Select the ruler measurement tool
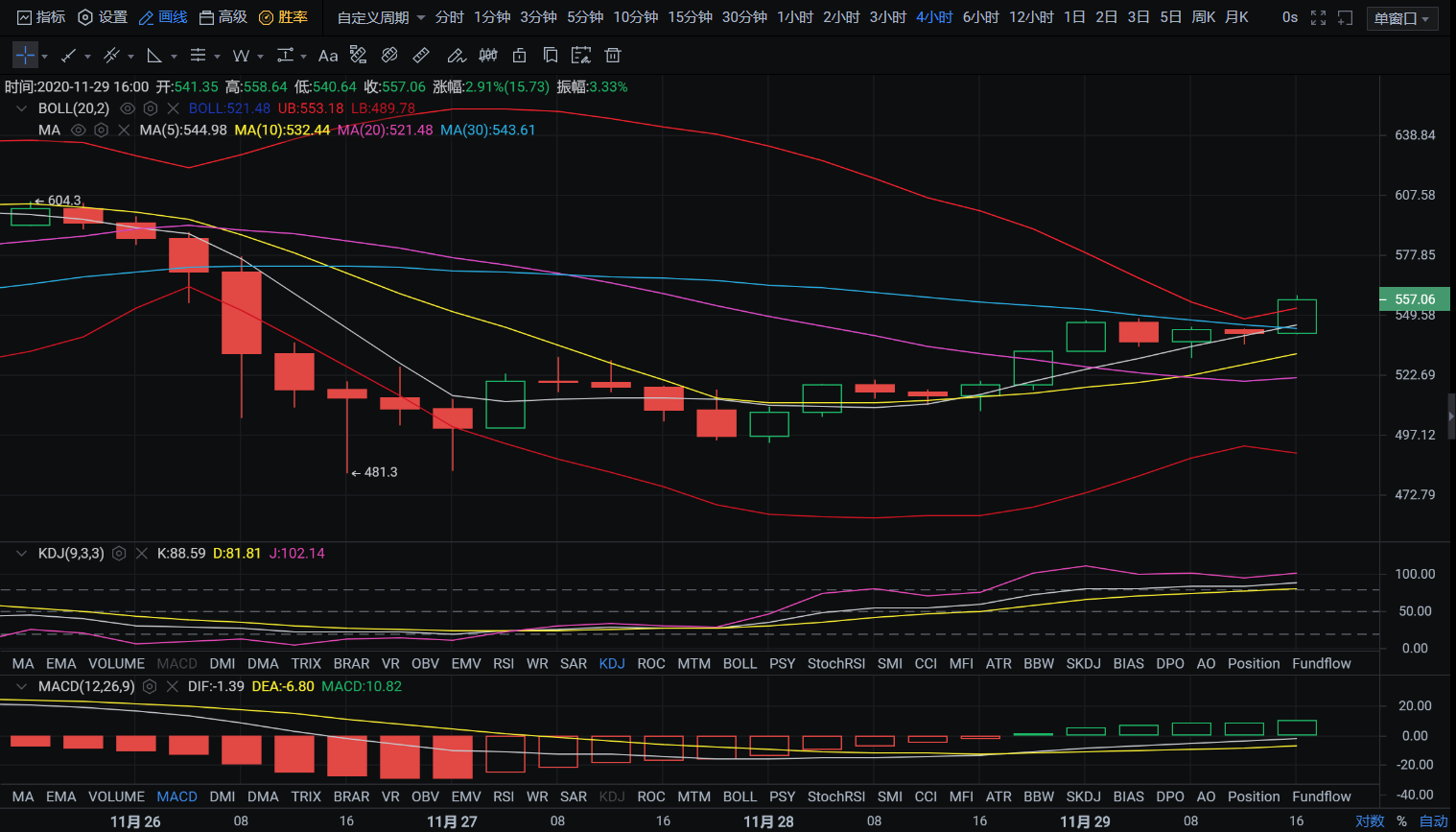The image size is (1456, 832). tap(421, 56)
